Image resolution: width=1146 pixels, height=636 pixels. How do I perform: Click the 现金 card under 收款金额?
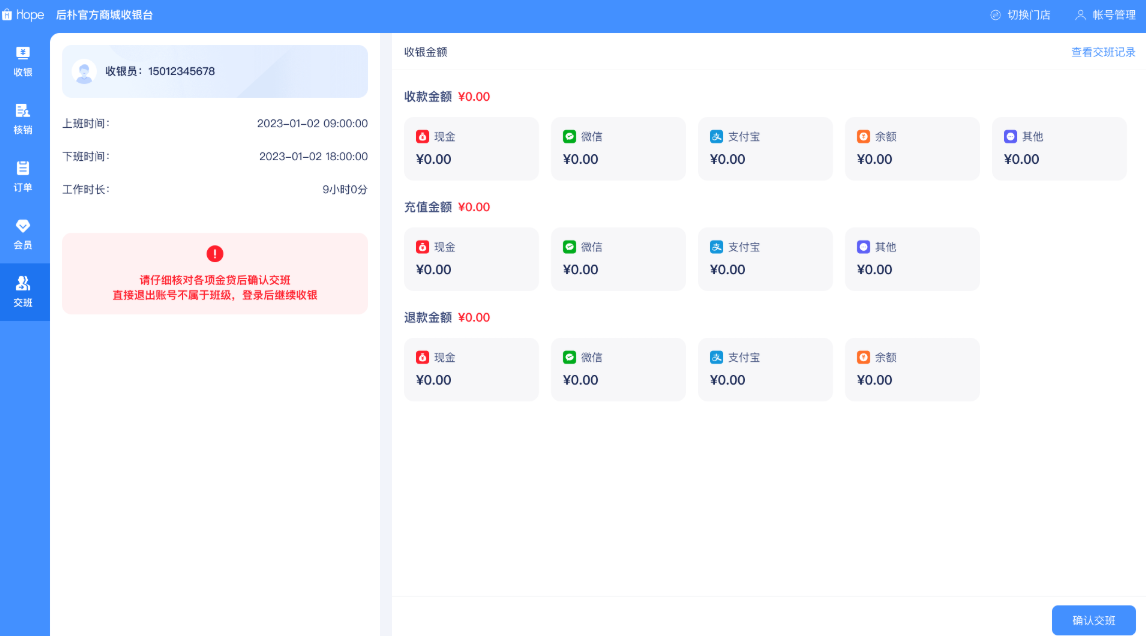coord(471,149)
